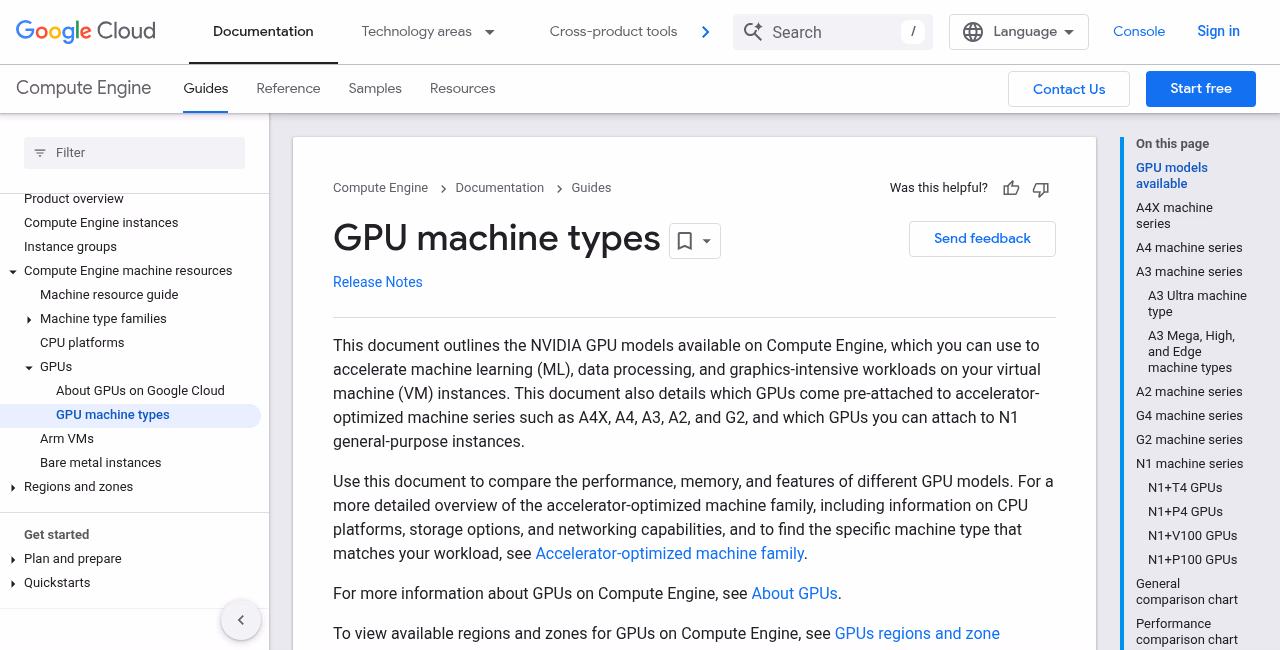Open the bookmark dropdown arrow
Screen dimensions: 1280x650
(707, 241)
